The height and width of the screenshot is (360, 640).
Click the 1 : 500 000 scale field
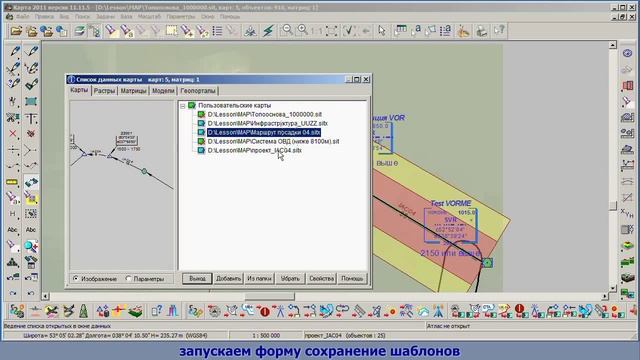pyautogui.click(x=266, y=336)
